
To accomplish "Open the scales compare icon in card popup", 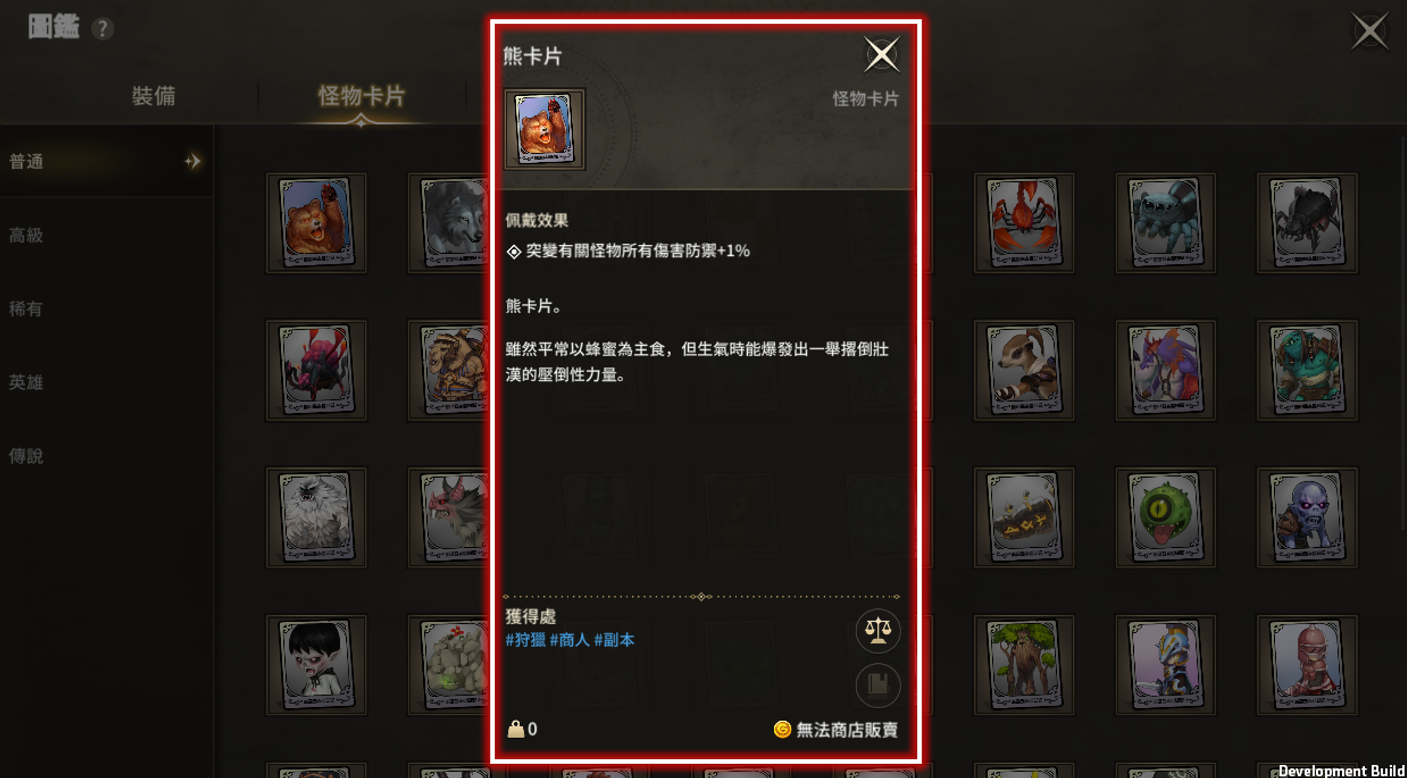I will (x=878, y=630).
